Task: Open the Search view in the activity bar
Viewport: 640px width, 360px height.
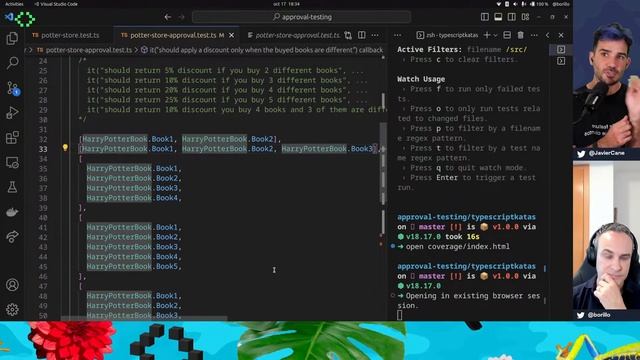Action: (x=12, y=63)
